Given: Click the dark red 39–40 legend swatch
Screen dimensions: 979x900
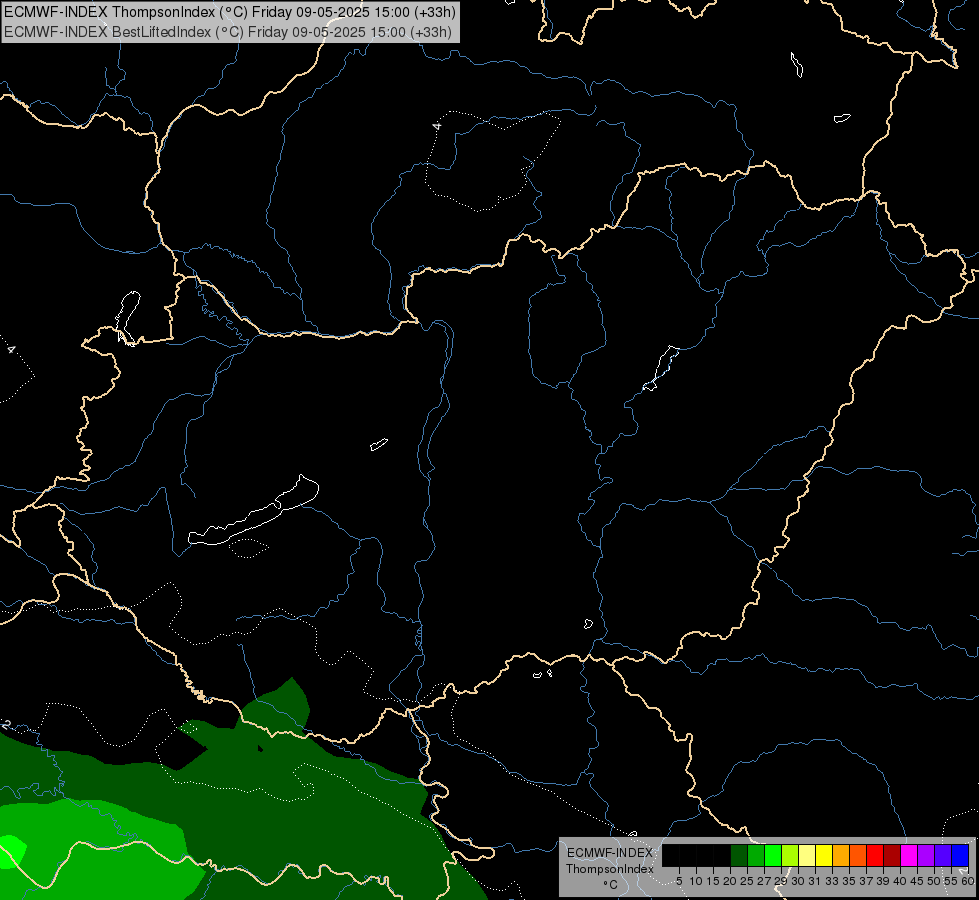Looking at the screenshot, I should (x=892, y=855).
